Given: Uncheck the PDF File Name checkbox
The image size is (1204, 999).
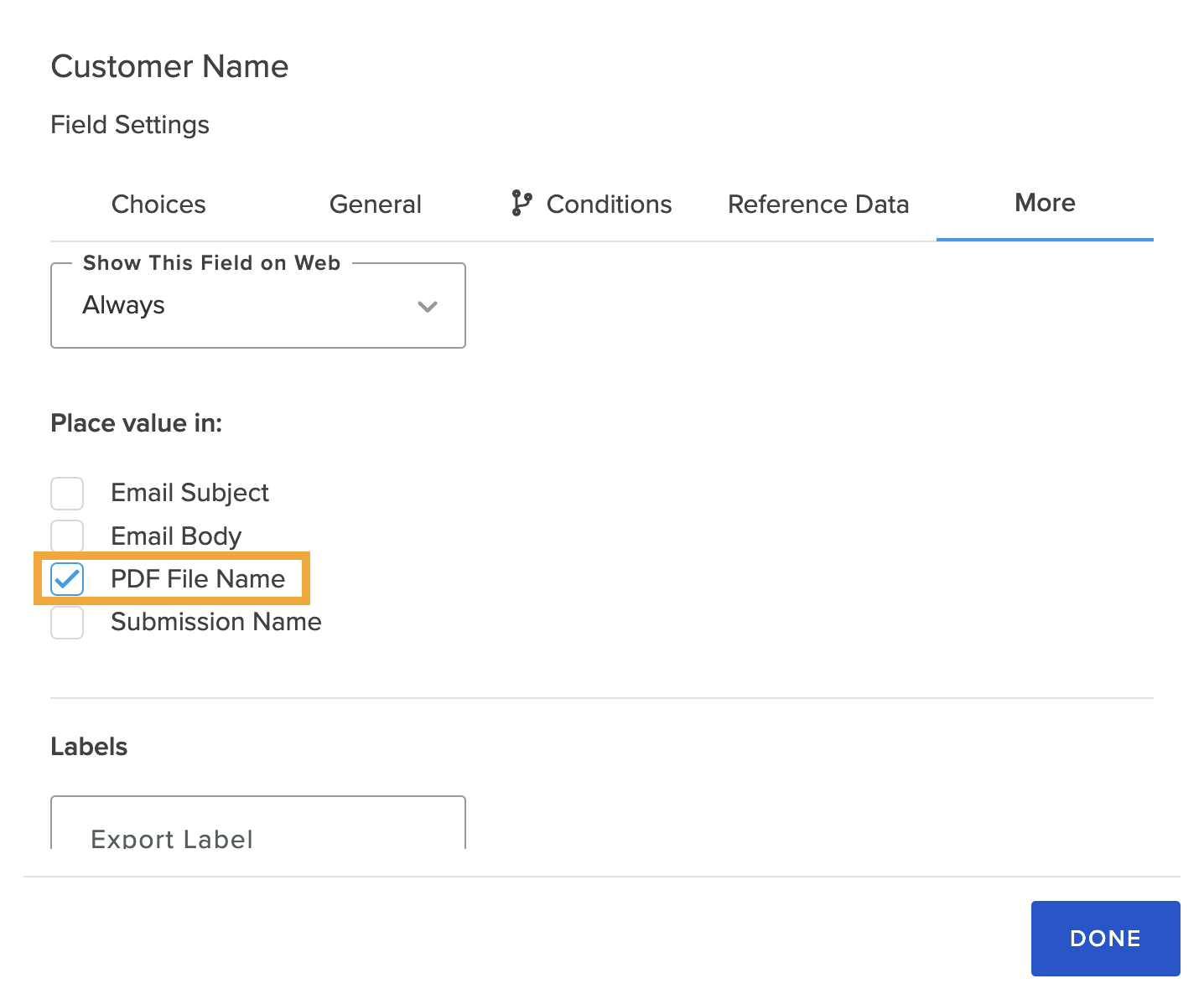Looking at the screenshot, I should (x=67, y=579).
